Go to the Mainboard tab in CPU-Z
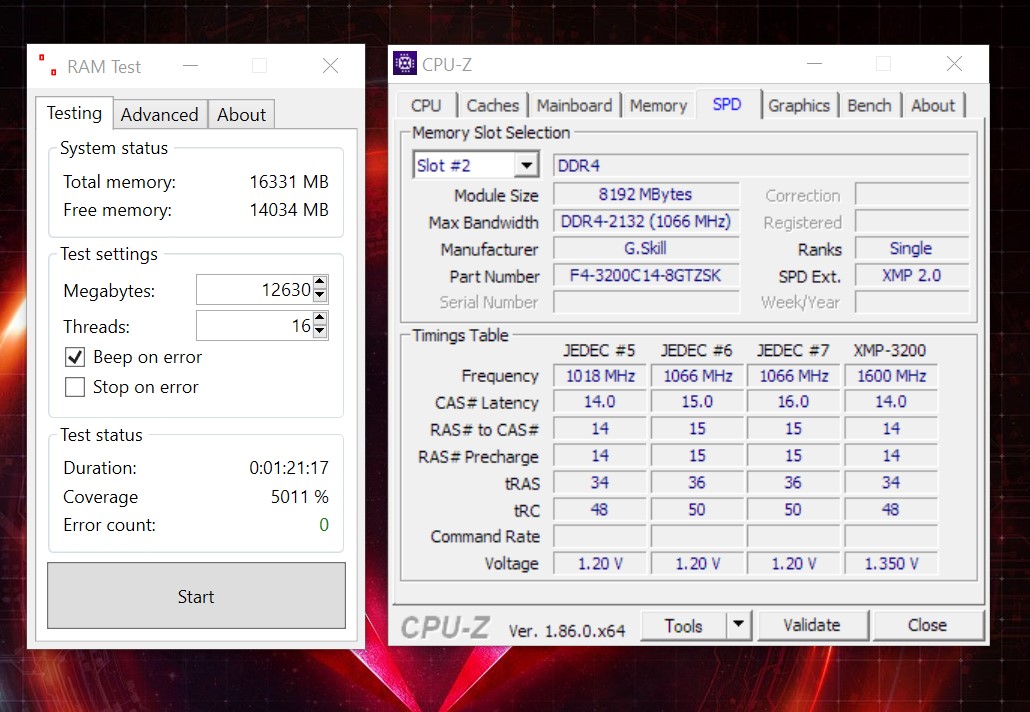This screenshot has height=712, width=1030. pos(574,105)
